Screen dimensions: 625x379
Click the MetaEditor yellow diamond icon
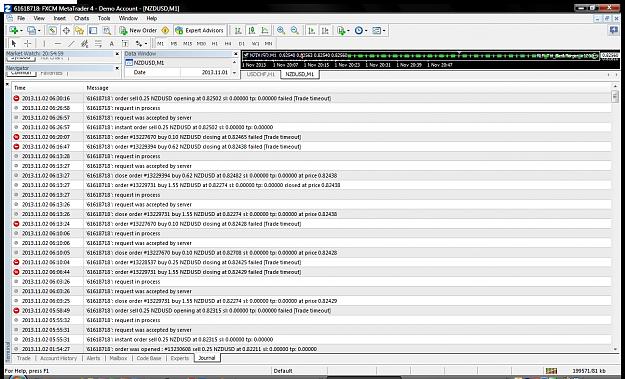165,30
